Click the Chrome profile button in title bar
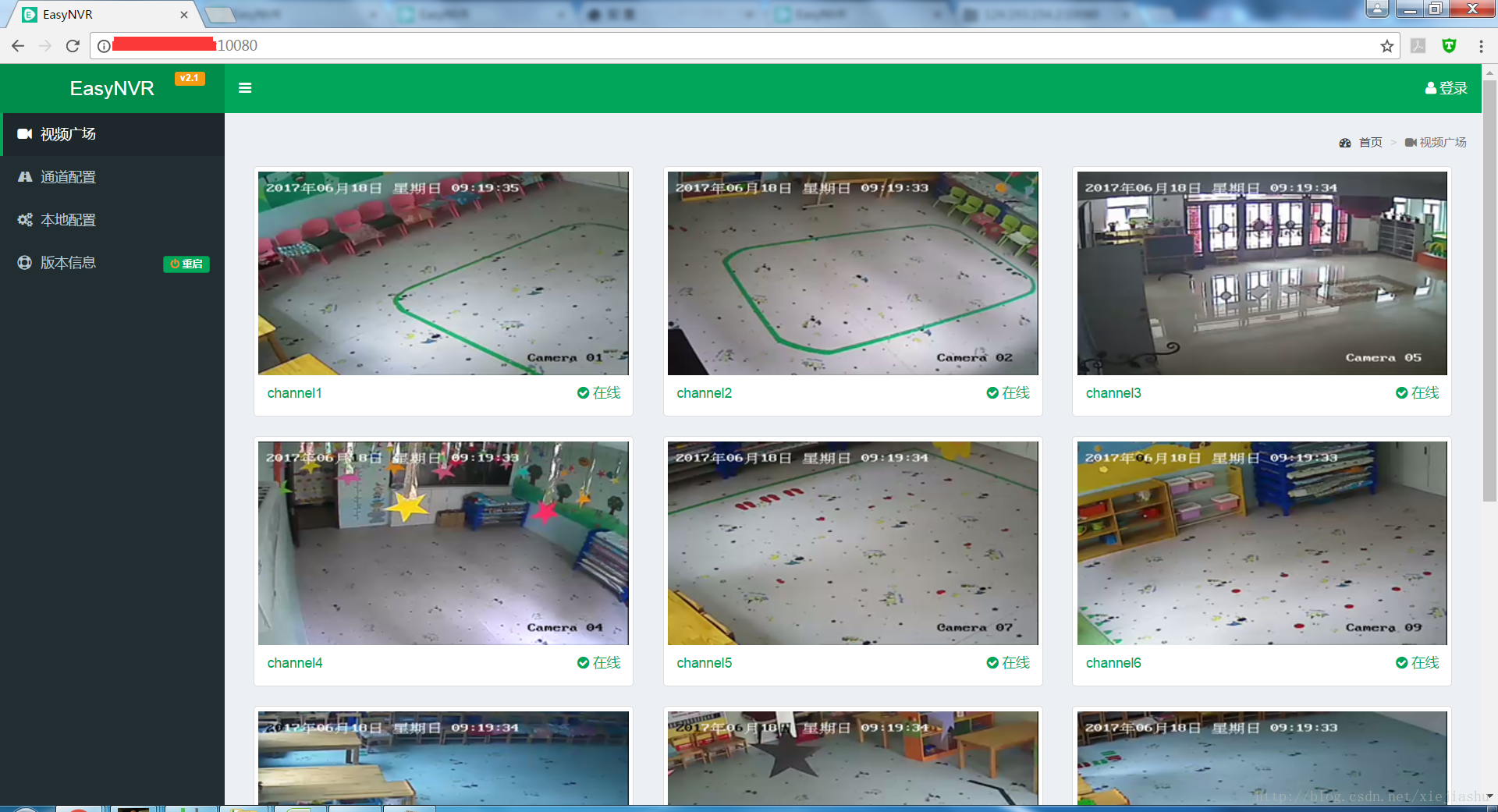 pos(1377,9)
